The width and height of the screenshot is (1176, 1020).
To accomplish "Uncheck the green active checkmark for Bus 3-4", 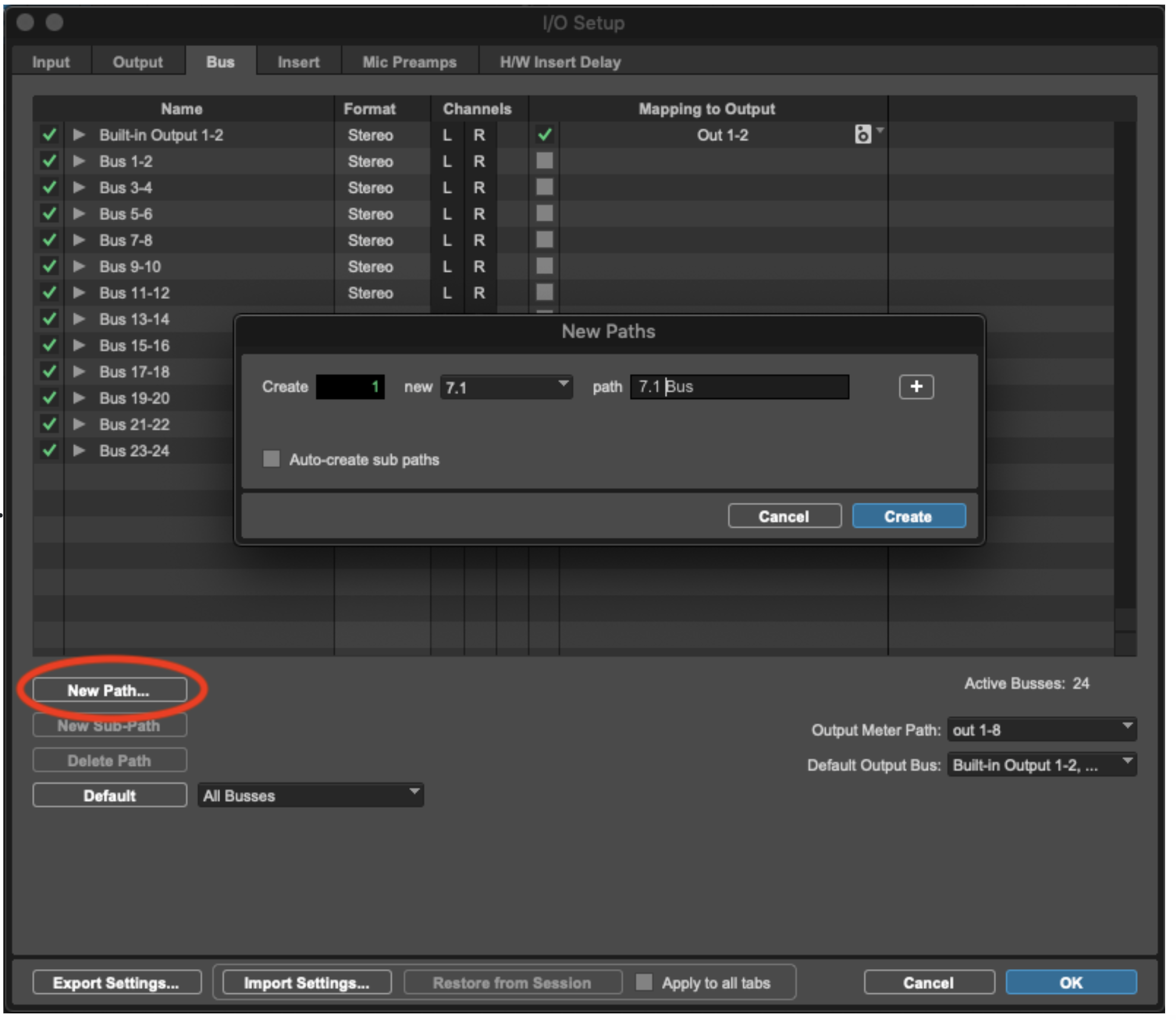I will point(49,187).
